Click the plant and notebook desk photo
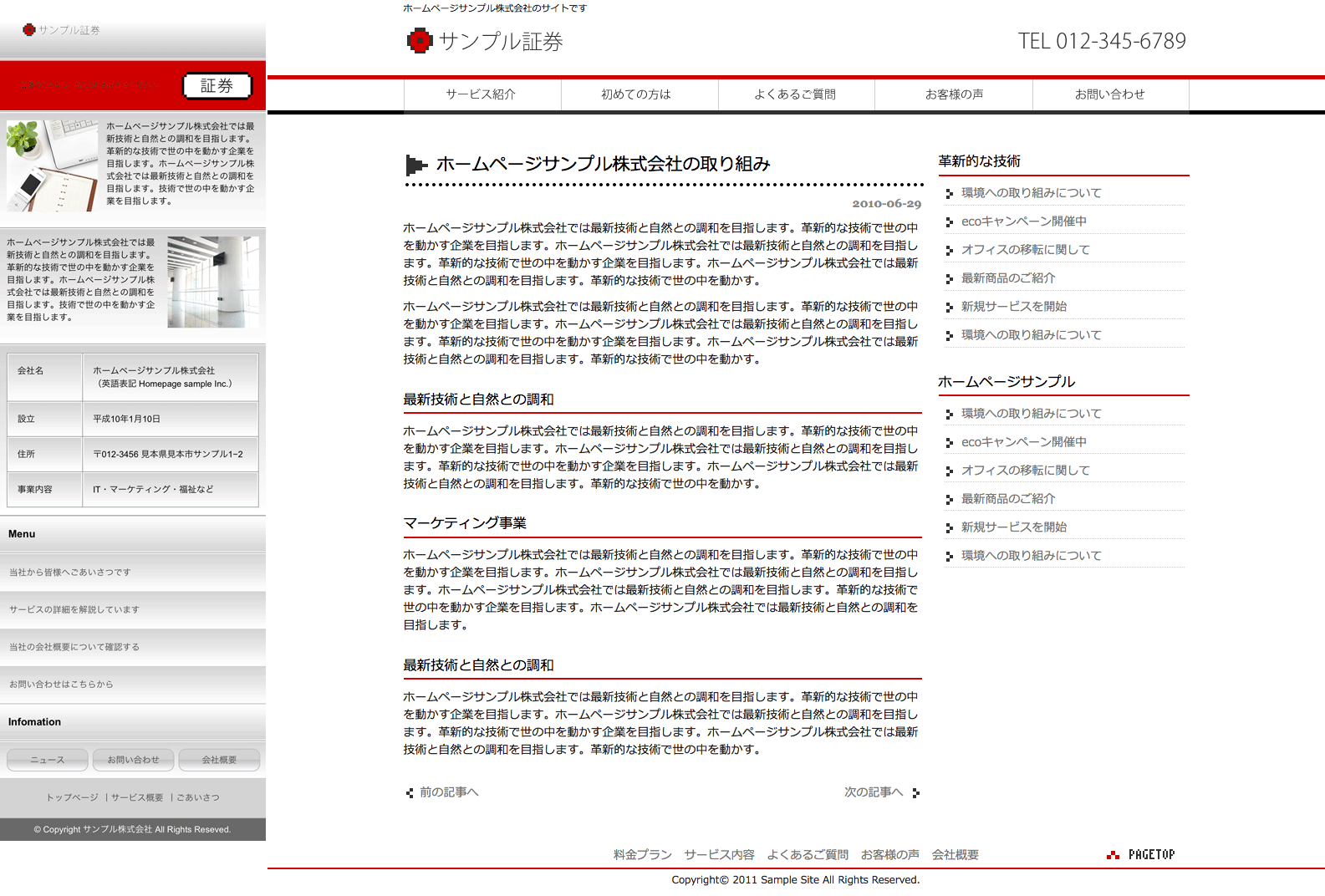This screenshot has height=896, width=1325. tap(53, 165)
